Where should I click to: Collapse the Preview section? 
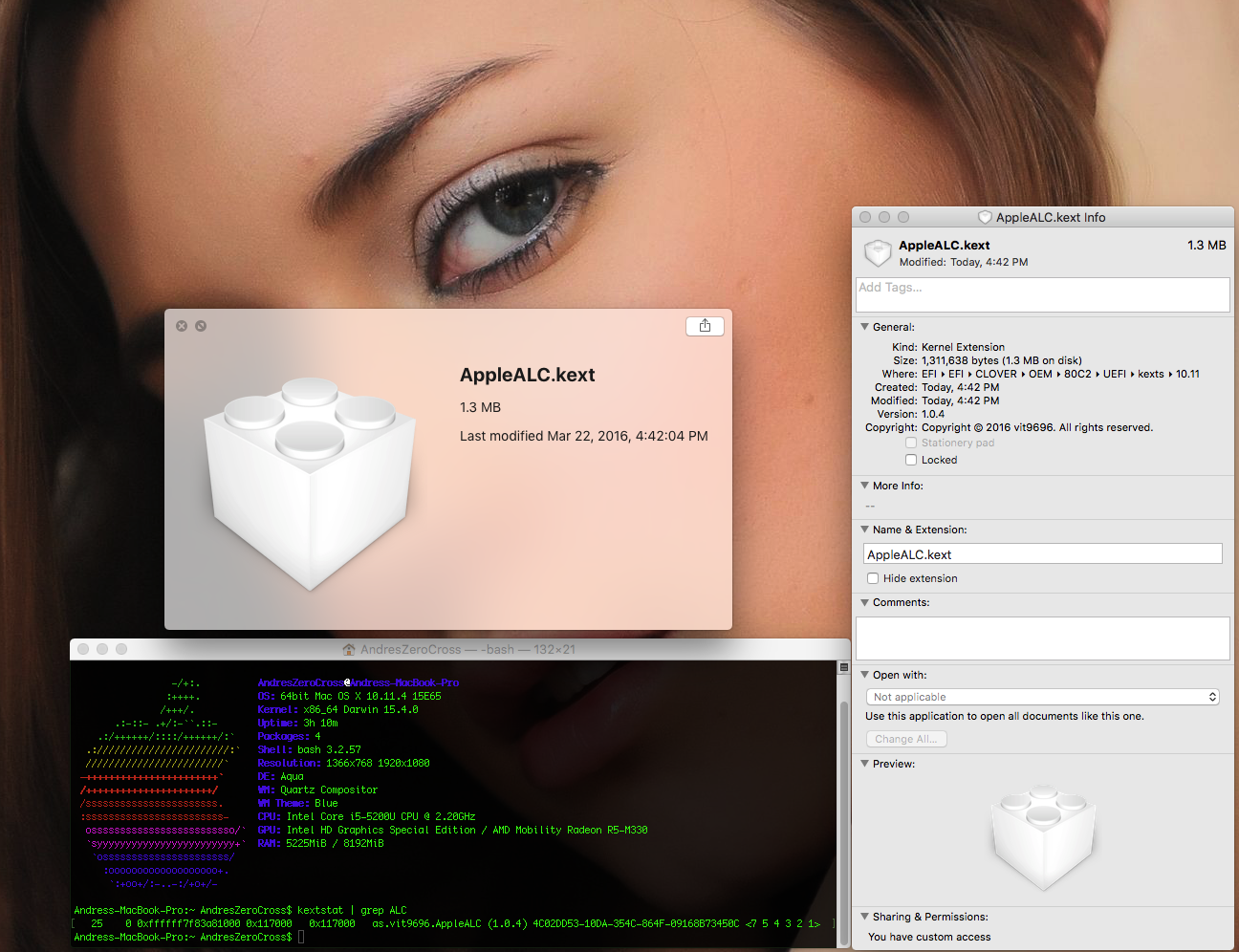[x=865, y=764]
